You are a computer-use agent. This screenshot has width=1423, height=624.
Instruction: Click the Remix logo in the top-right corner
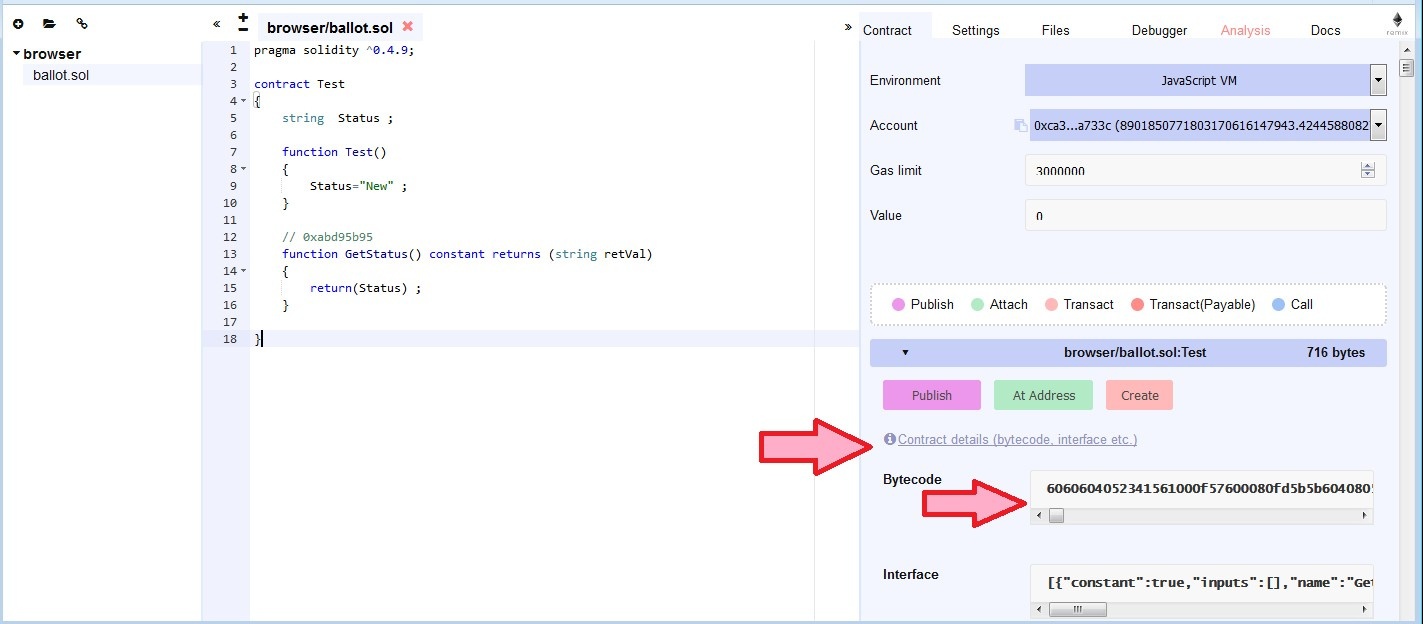[x=1397, y=23]
